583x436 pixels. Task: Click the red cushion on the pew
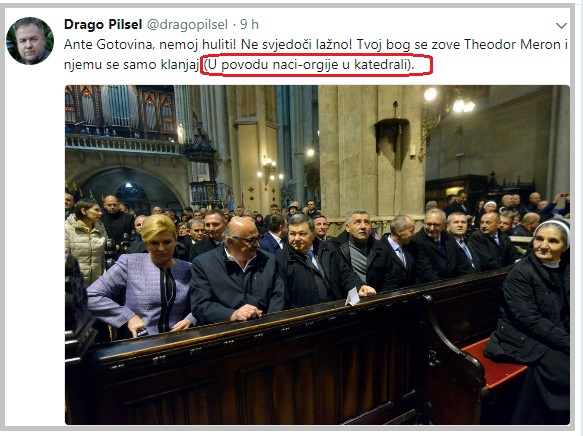[493, 363]
